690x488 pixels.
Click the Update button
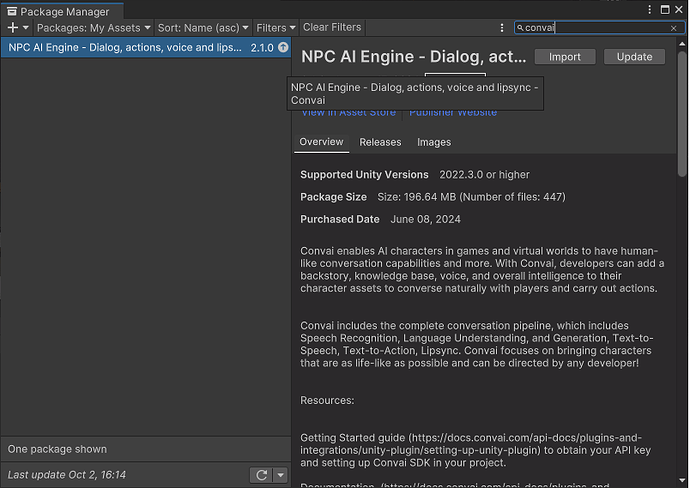click(634, 57)
